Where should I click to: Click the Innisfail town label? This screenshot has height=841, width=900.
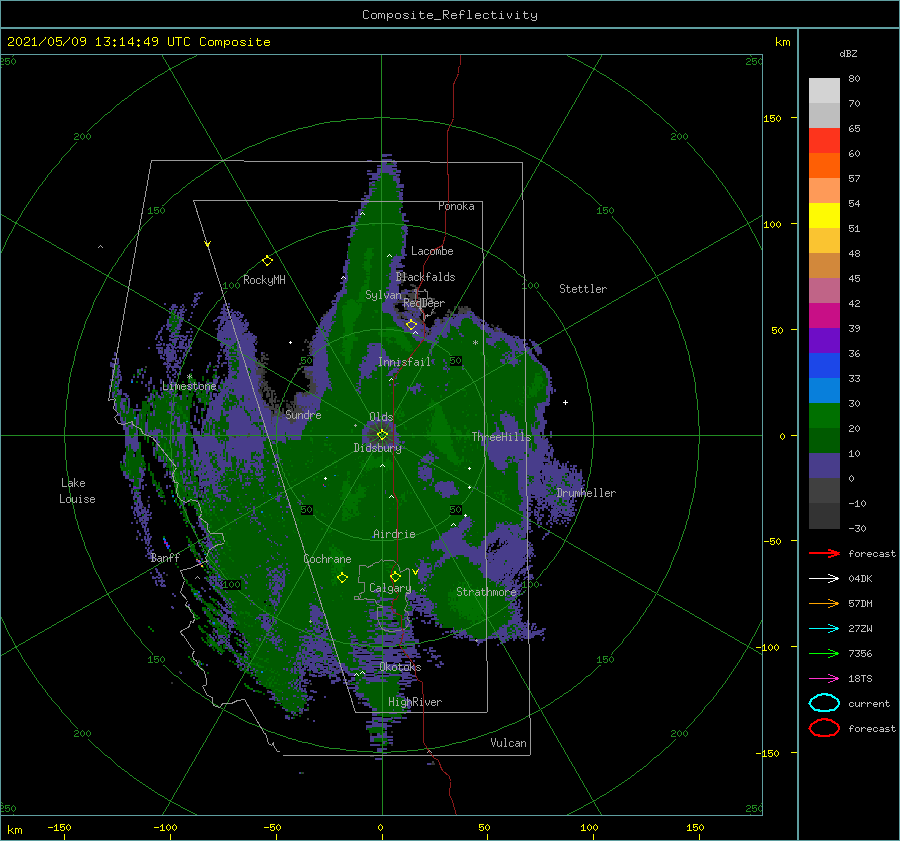(404, 362)
